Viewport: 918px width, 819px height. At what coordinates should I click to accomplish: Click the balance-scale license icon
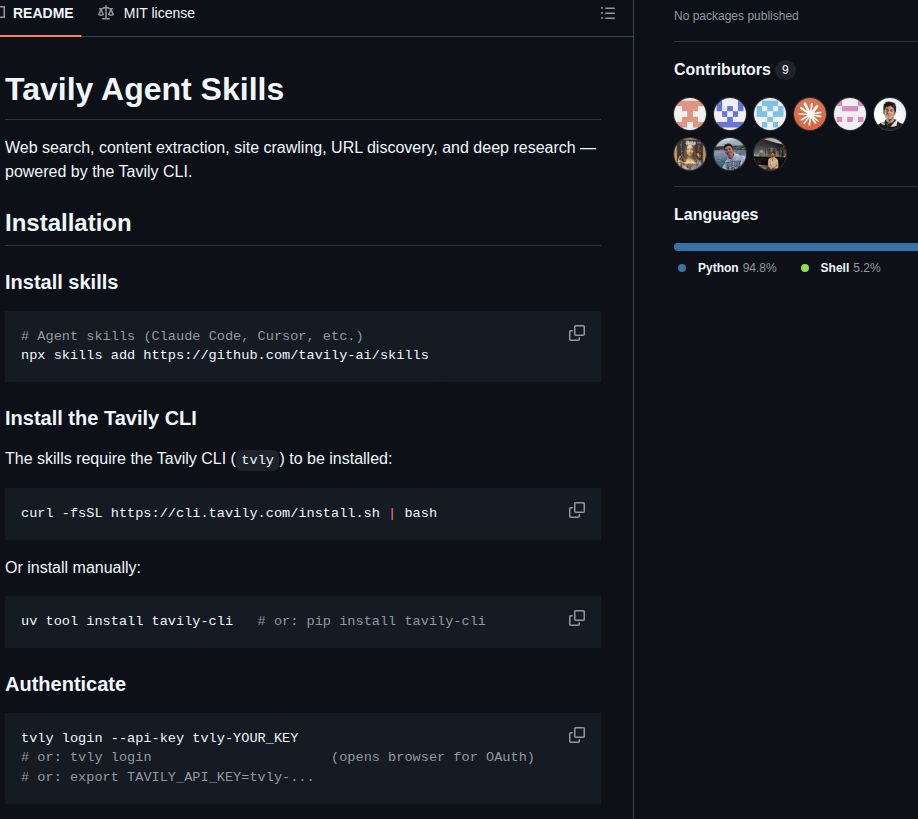[x=105, y=13]
